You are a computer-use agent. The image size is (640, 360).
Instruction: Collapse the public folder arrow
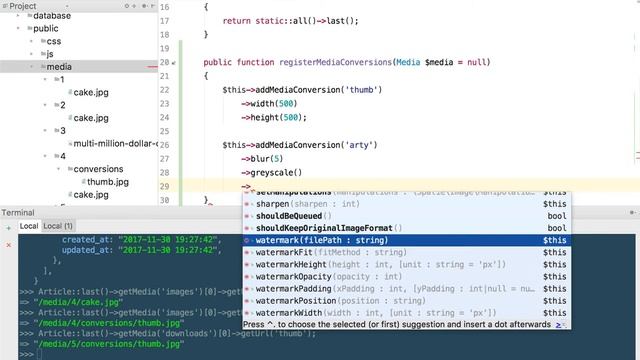click(x=18, y=29)
